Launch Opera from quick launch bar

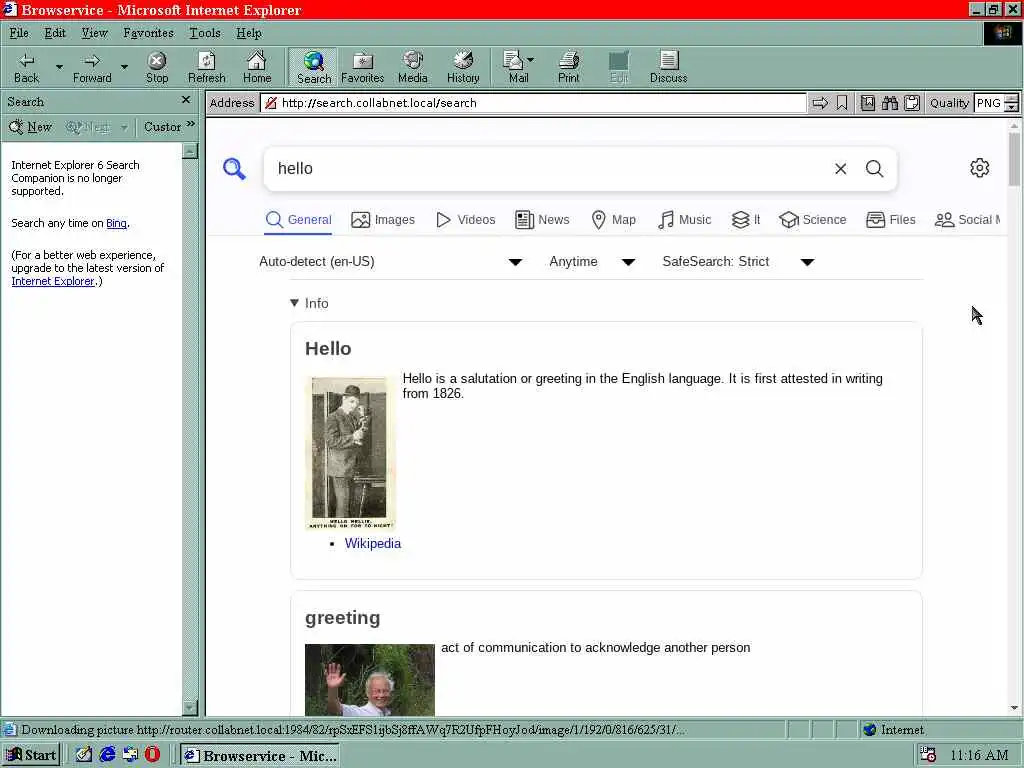pos(153,754)
